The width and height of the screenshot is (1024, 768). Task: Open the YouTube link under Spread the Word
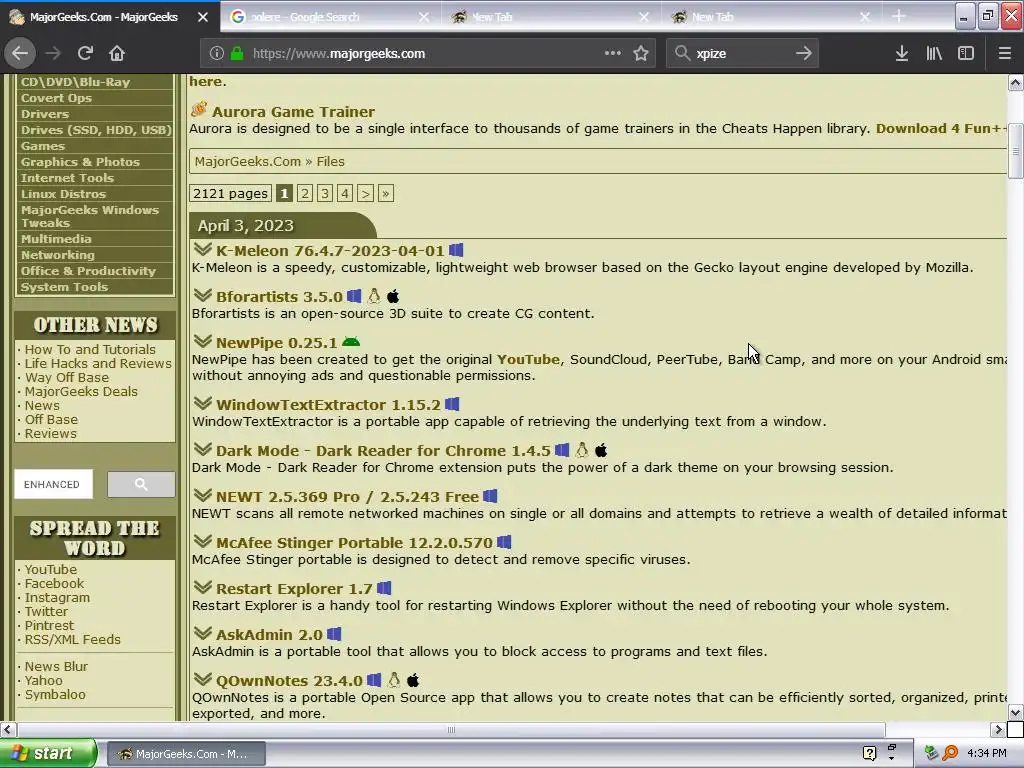[50, 569]
